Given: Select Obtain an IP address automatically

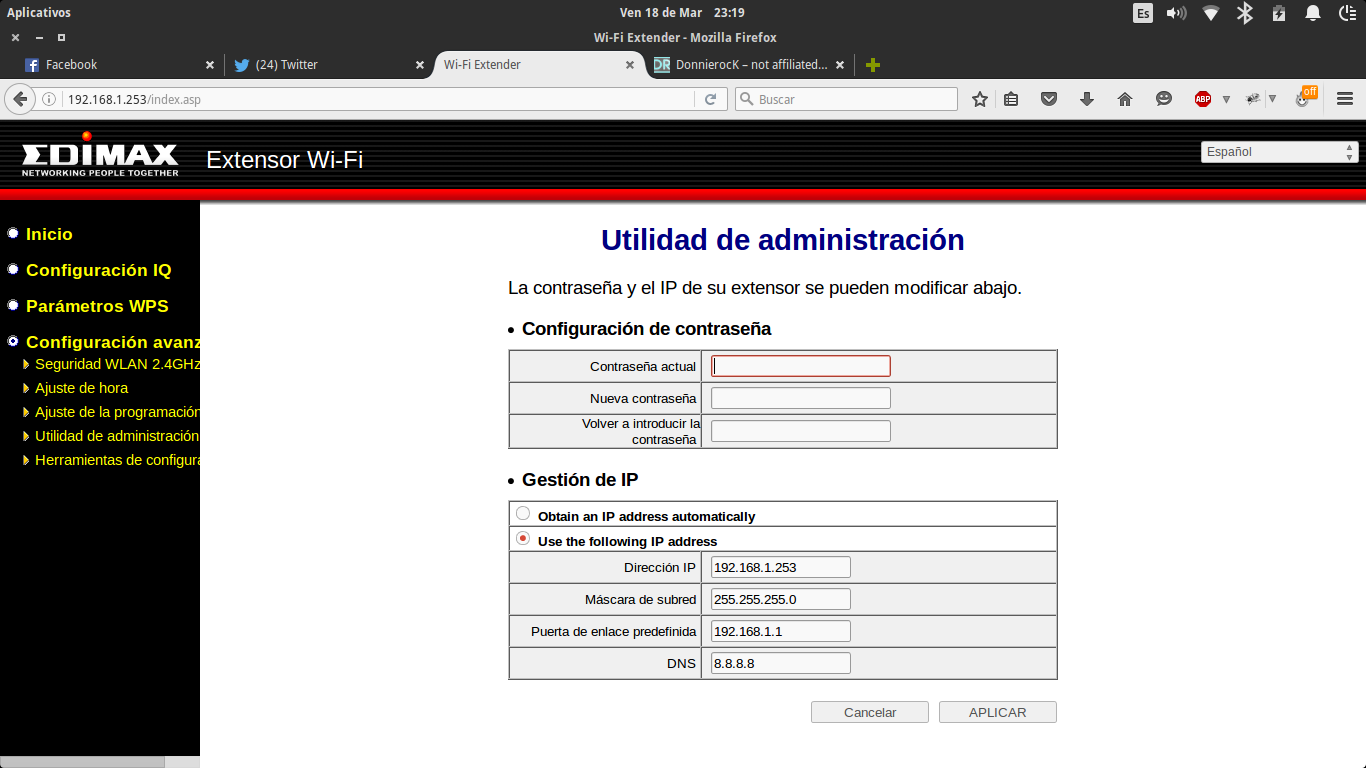Looking at the screenshot, I should (x=522, y=512).
